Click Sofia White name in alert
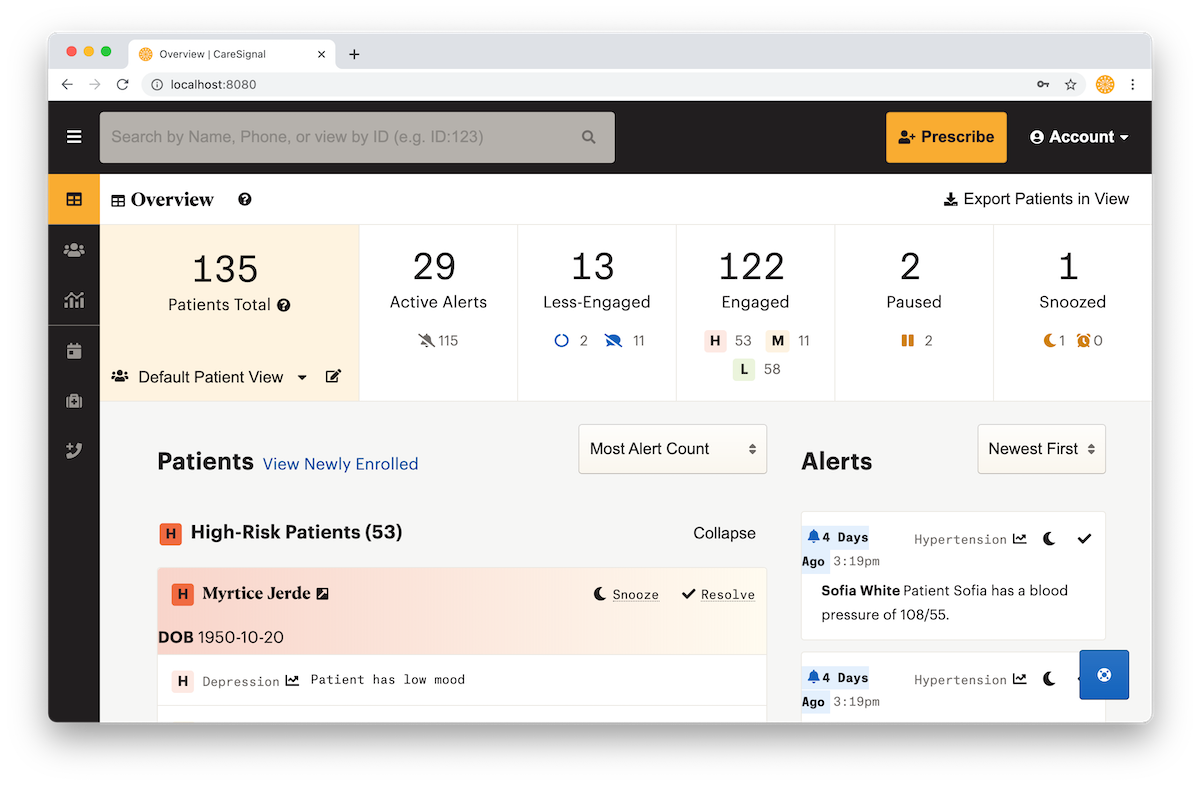The width and height of the screenshot is (1200, 786). pyautogui.click(x=861, y=591)
